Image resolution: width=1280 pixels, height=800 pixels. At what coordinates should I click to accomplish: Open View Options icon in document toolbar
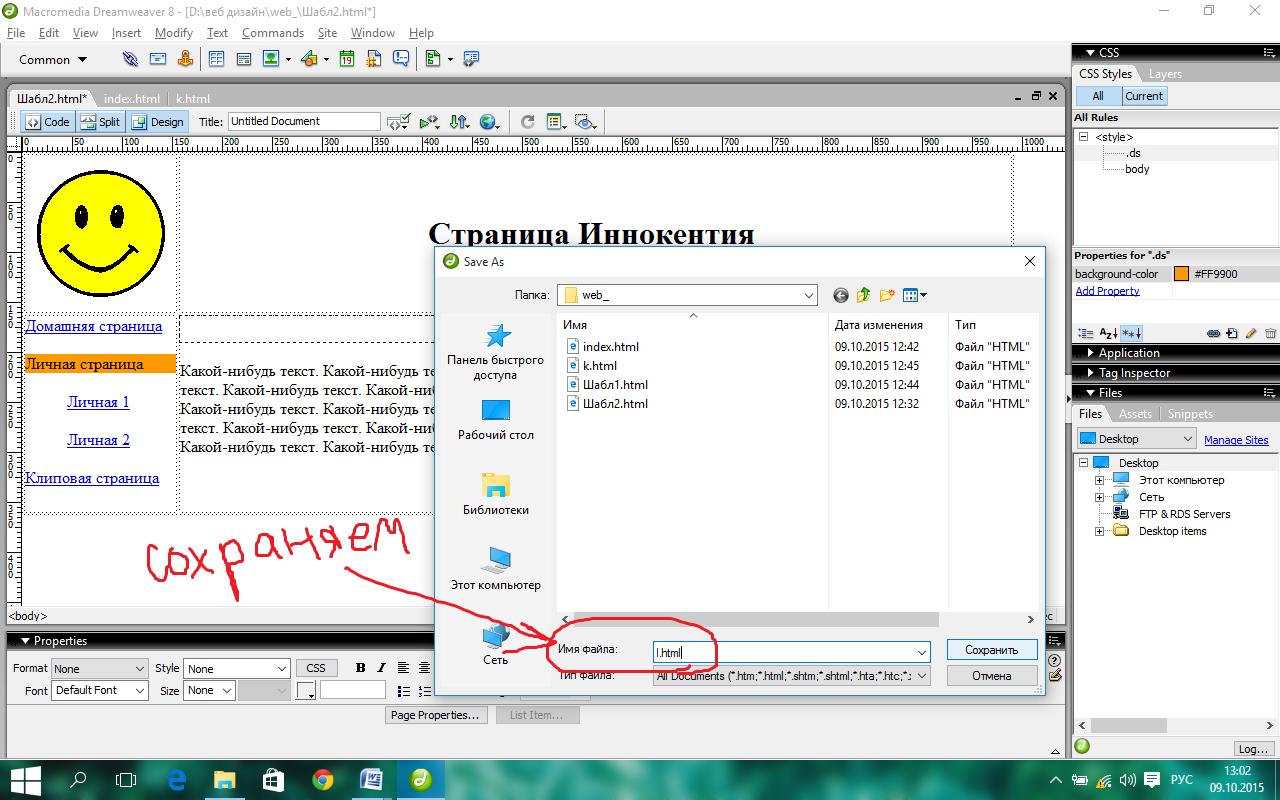(556, 122)
